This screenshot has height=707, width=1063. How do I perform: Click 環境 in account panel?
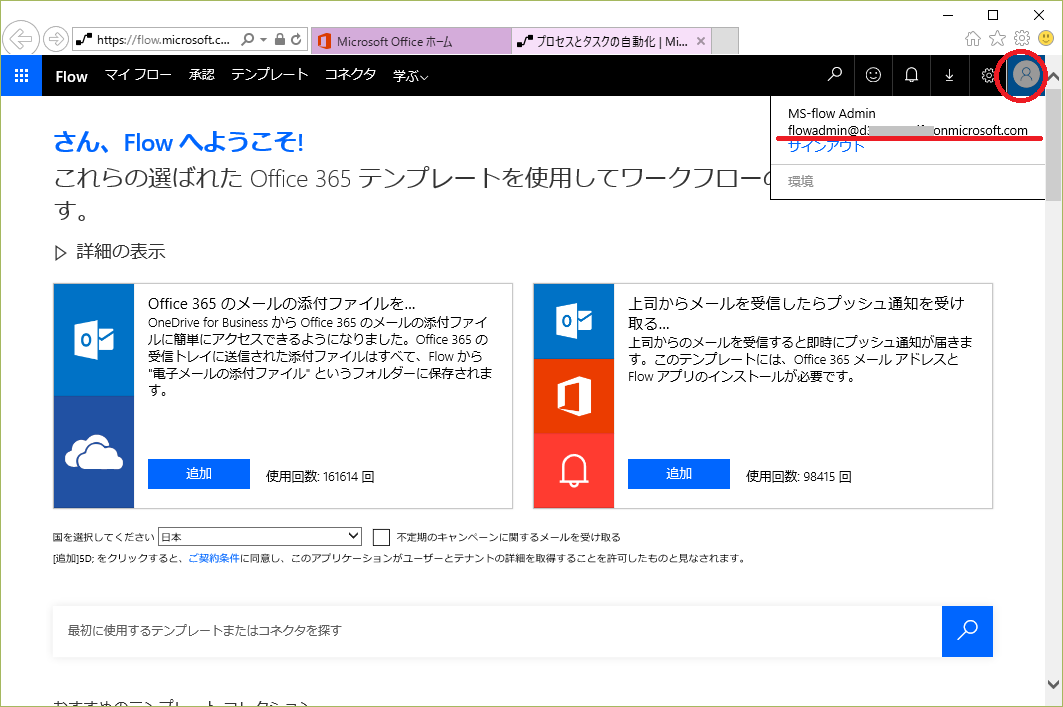pyautogui.click(x=801, y=182)
